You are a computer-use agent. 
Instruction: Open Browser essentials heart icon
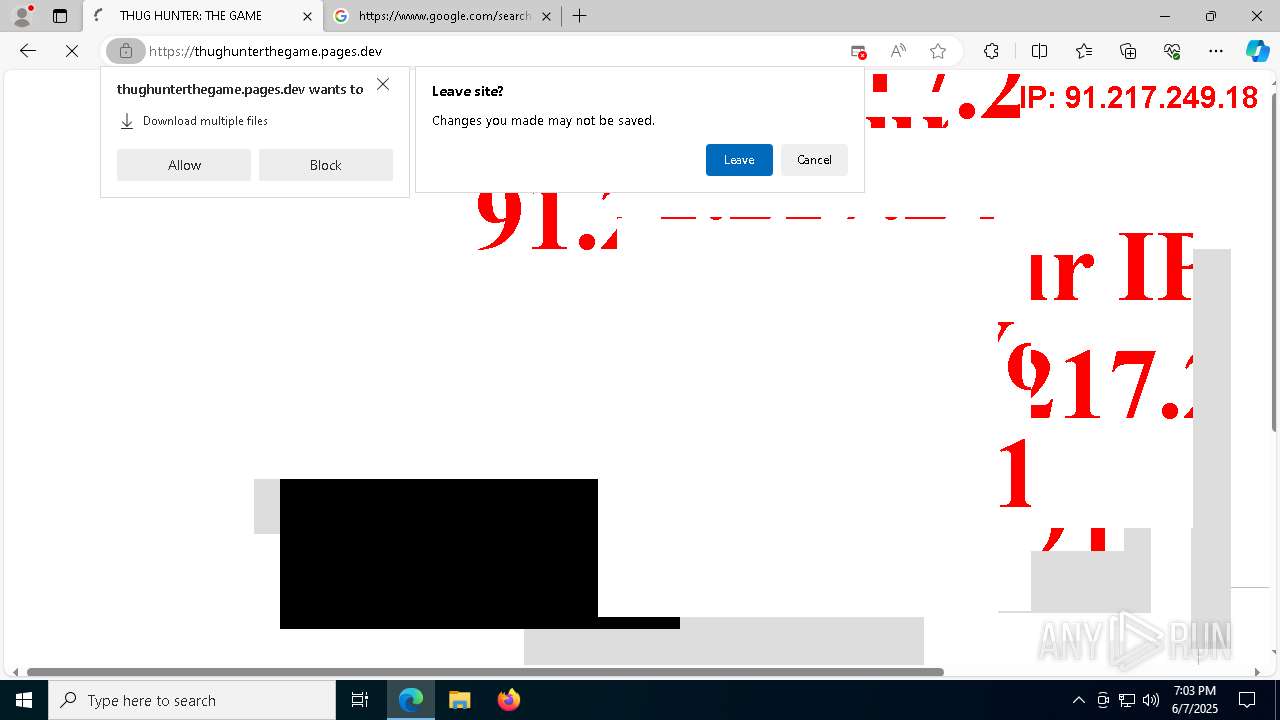coord(1172,51)
